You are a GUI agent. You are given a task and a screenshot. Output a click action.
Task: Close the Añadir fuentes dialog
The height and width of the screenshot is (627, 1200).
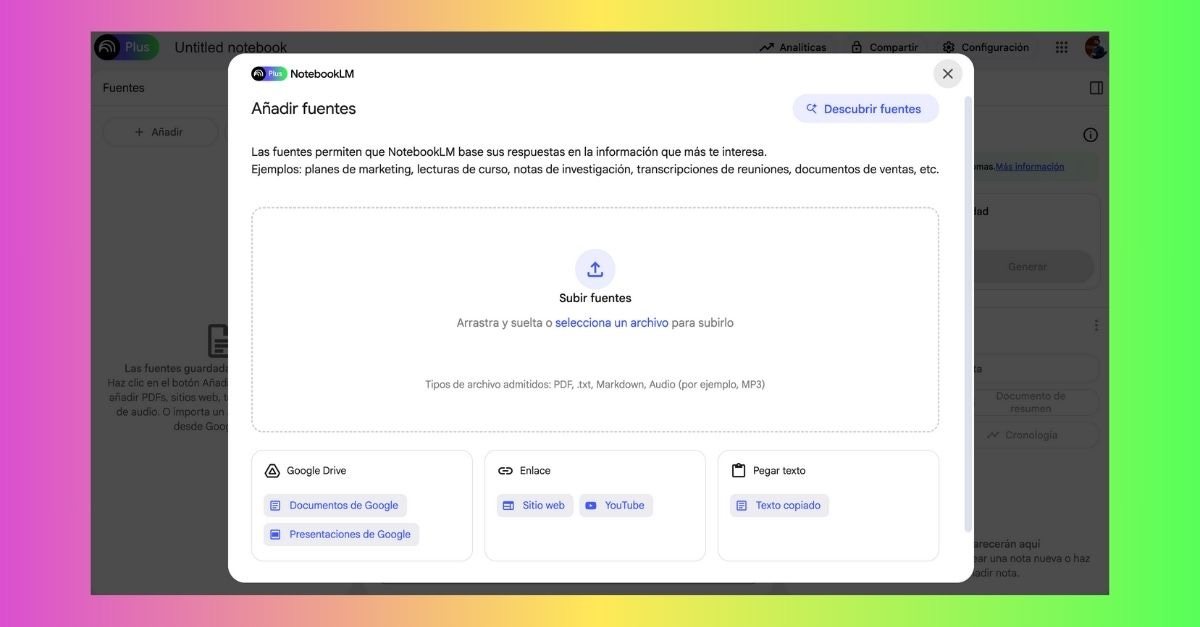point(947,73)
